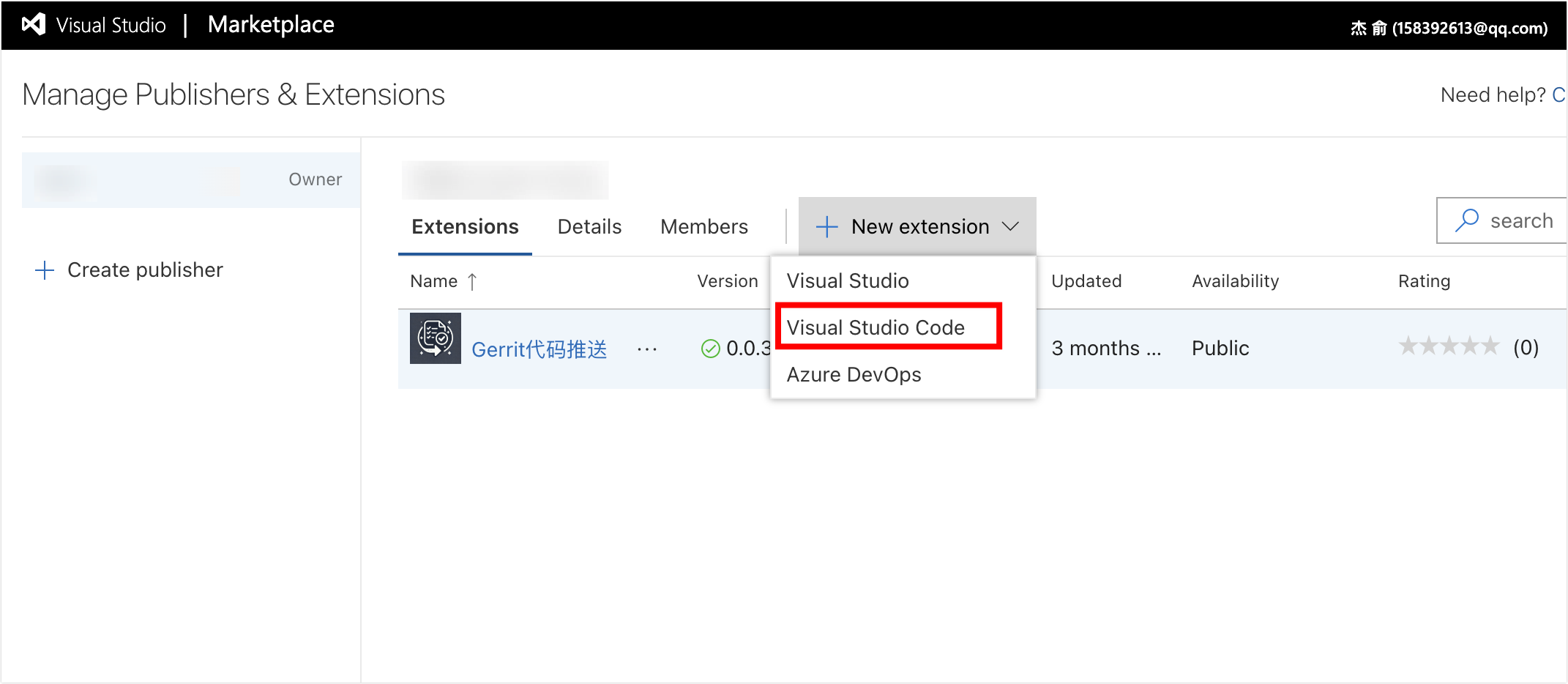
Task: Click the Name sort arrow icon
Action: click(x=472, y=282)
